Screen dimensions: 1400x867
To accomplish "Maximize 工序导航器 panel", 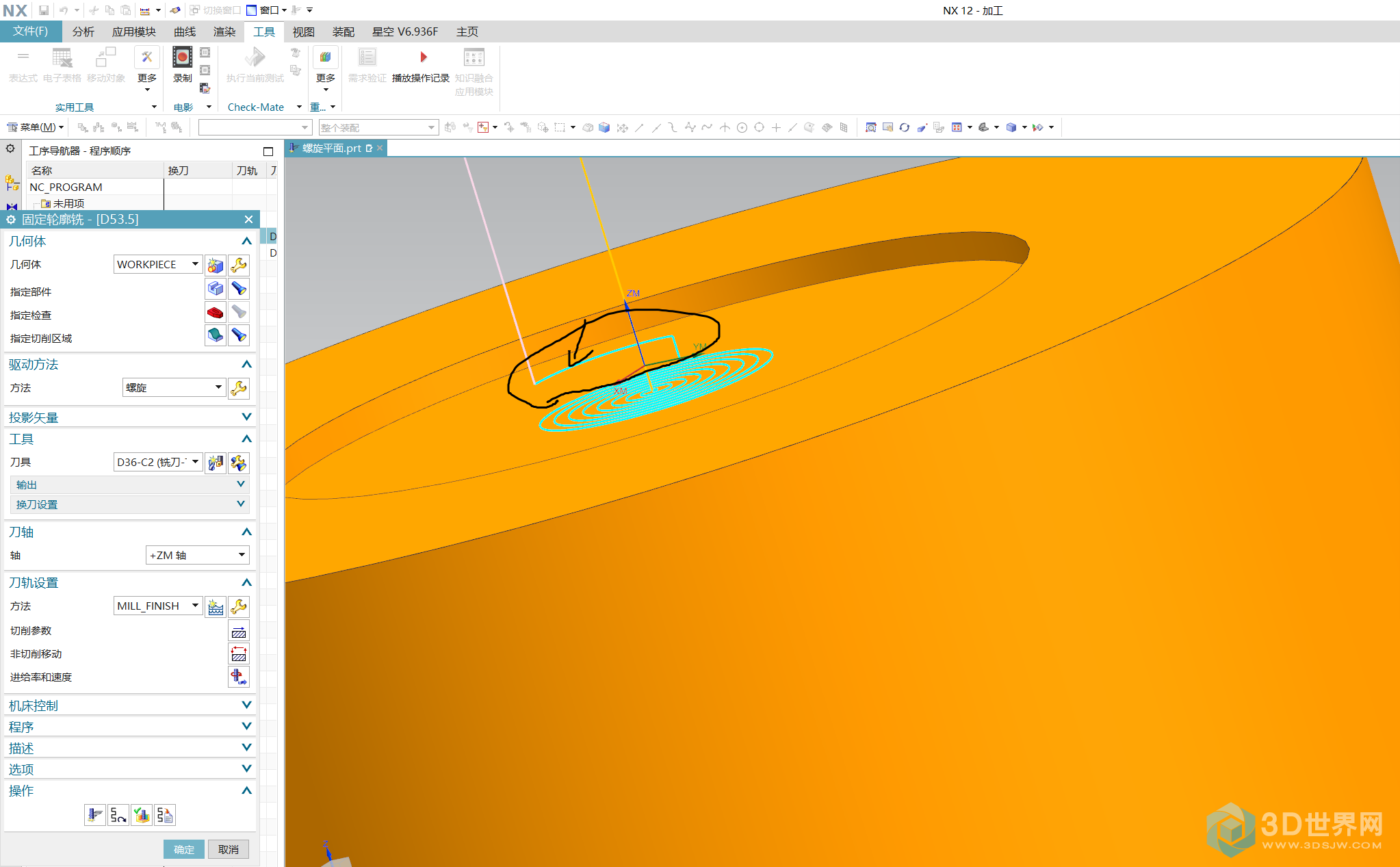I will click(268, 151).
